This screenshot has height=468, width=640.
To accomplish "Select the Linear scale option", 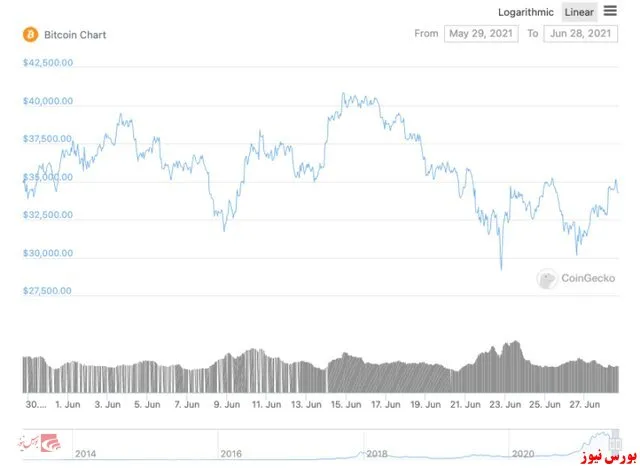I will click(579, 12).
